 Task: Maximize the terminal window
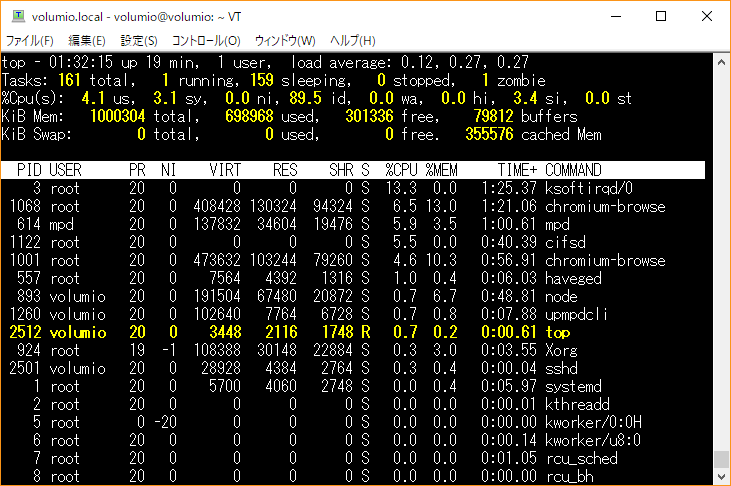coord(661,16)
